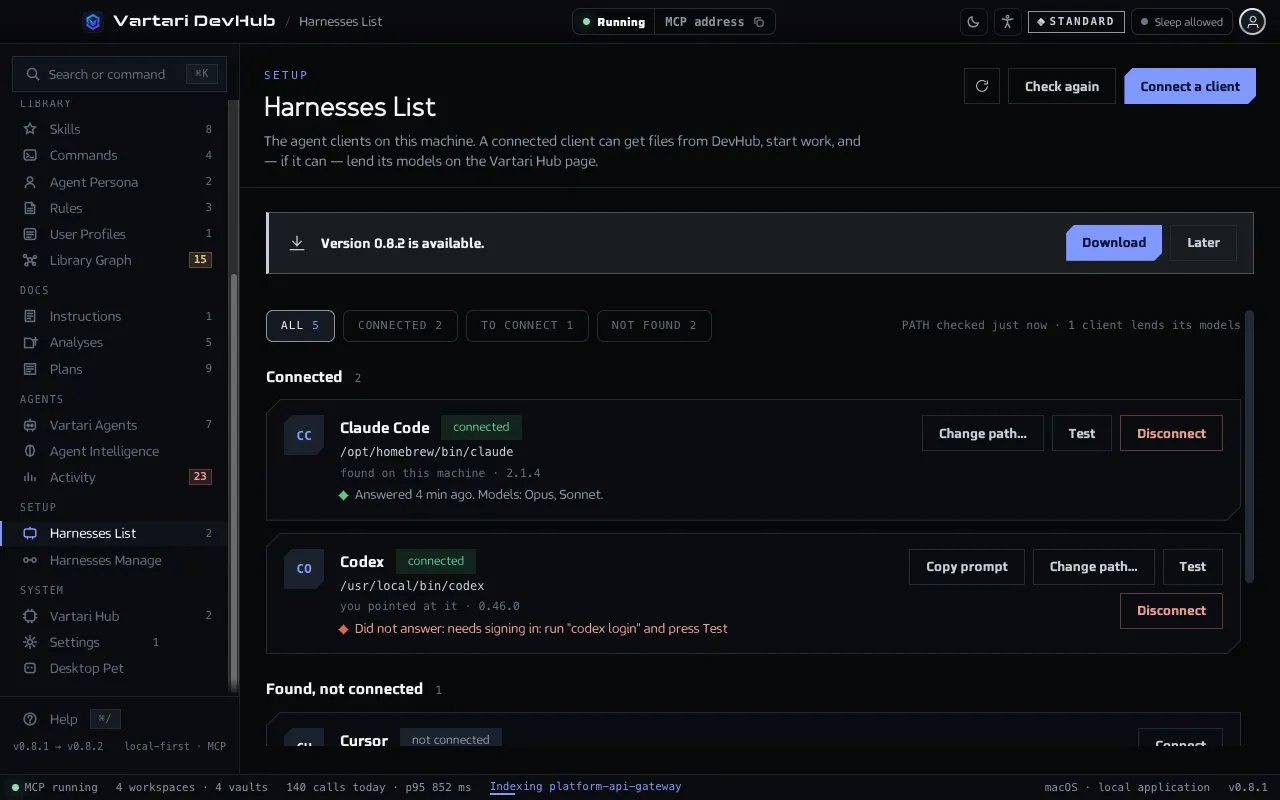The width and height of the screenshot is (1280, 800).
Task: Click the main content vertical scrollbar
Action: [1249, 446]
